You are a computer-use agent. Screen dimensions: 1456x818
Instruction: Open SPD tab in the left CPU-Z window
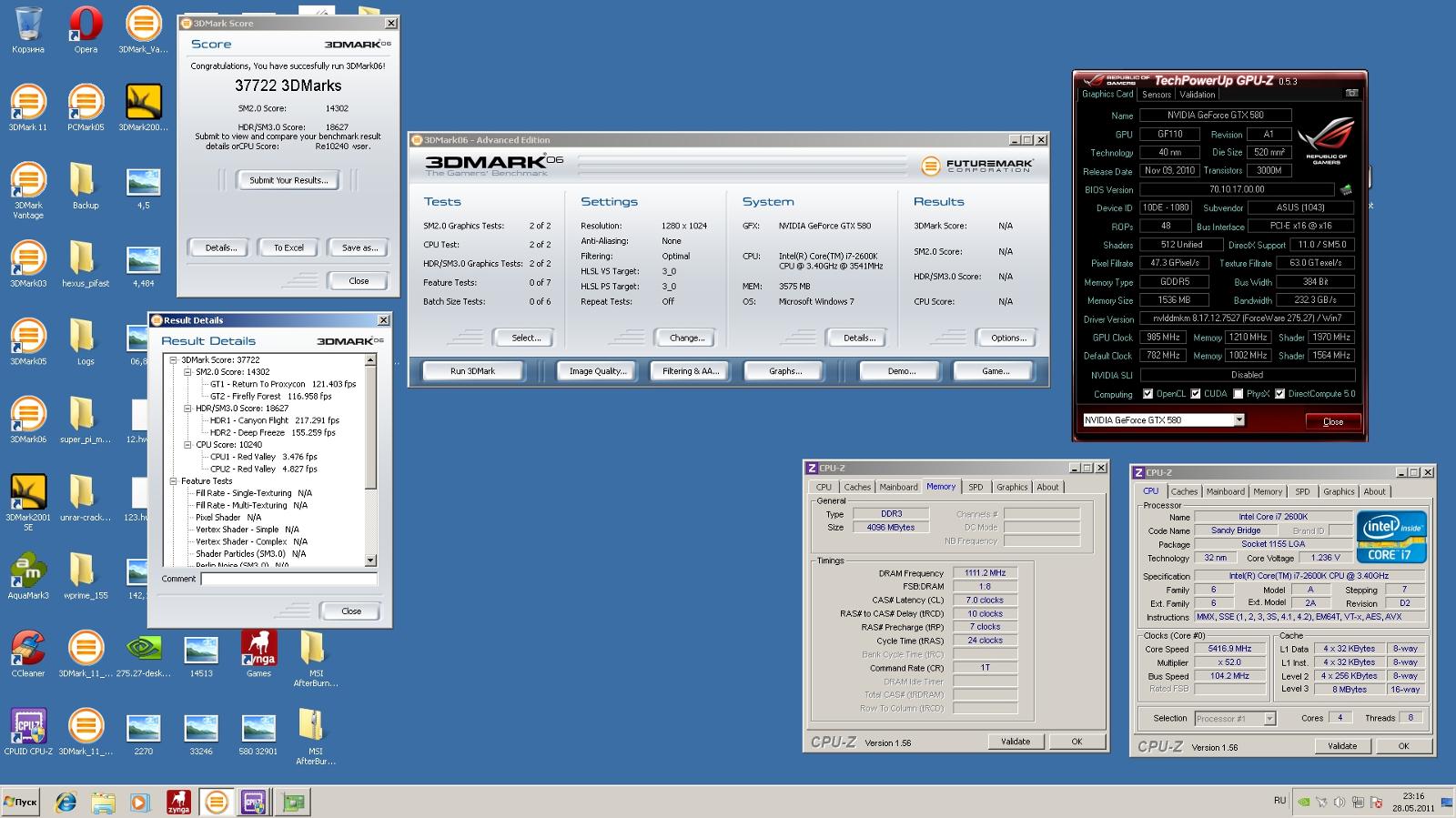(976, 488)
